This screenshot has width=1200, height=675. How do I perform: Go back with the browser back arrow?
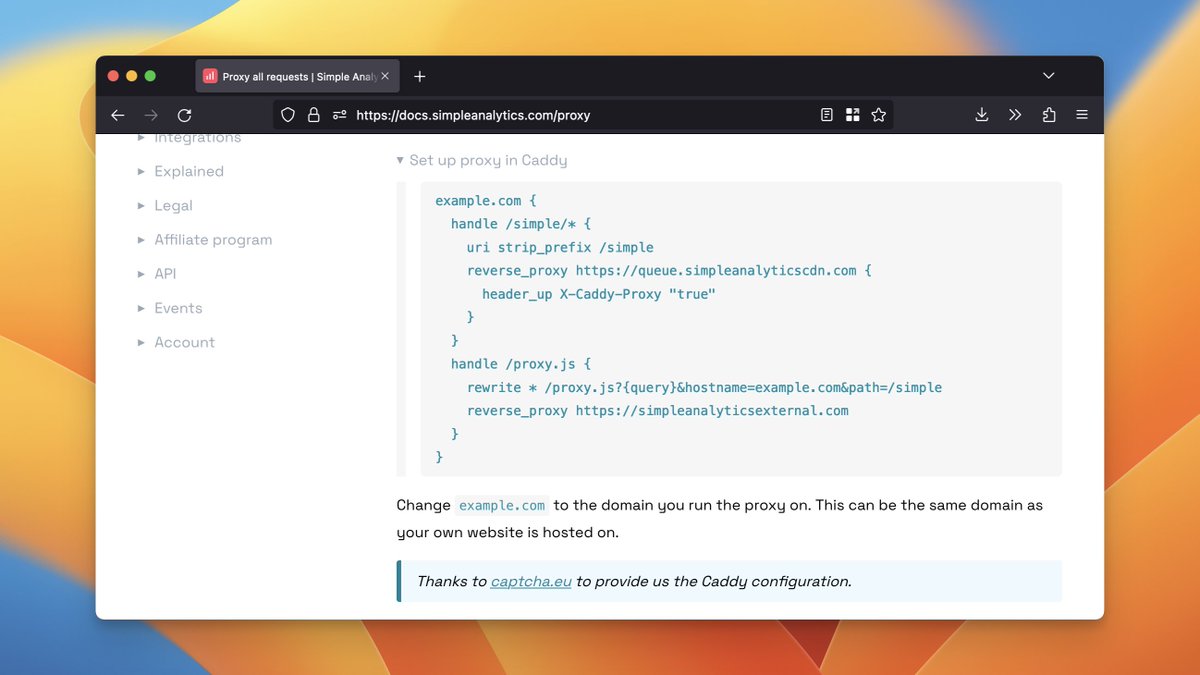coord(118,115)
